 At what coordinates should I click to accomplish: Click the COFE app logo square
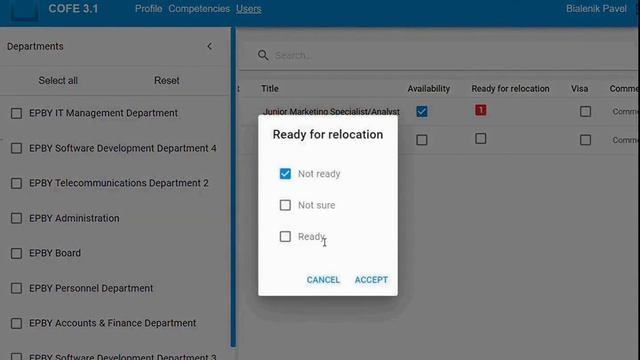coord(24,10)
